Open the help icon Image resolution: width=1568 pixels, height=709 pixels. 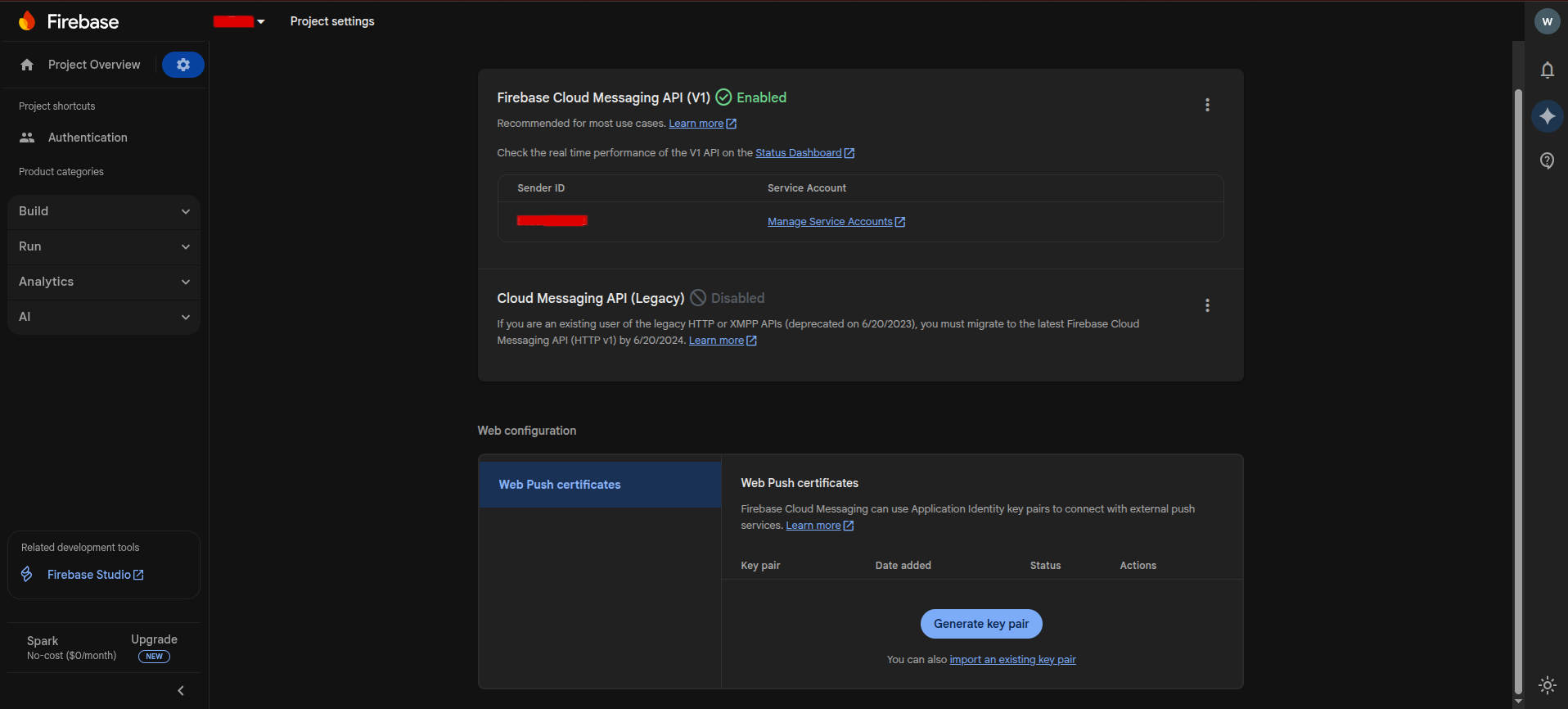[1547, 160]
